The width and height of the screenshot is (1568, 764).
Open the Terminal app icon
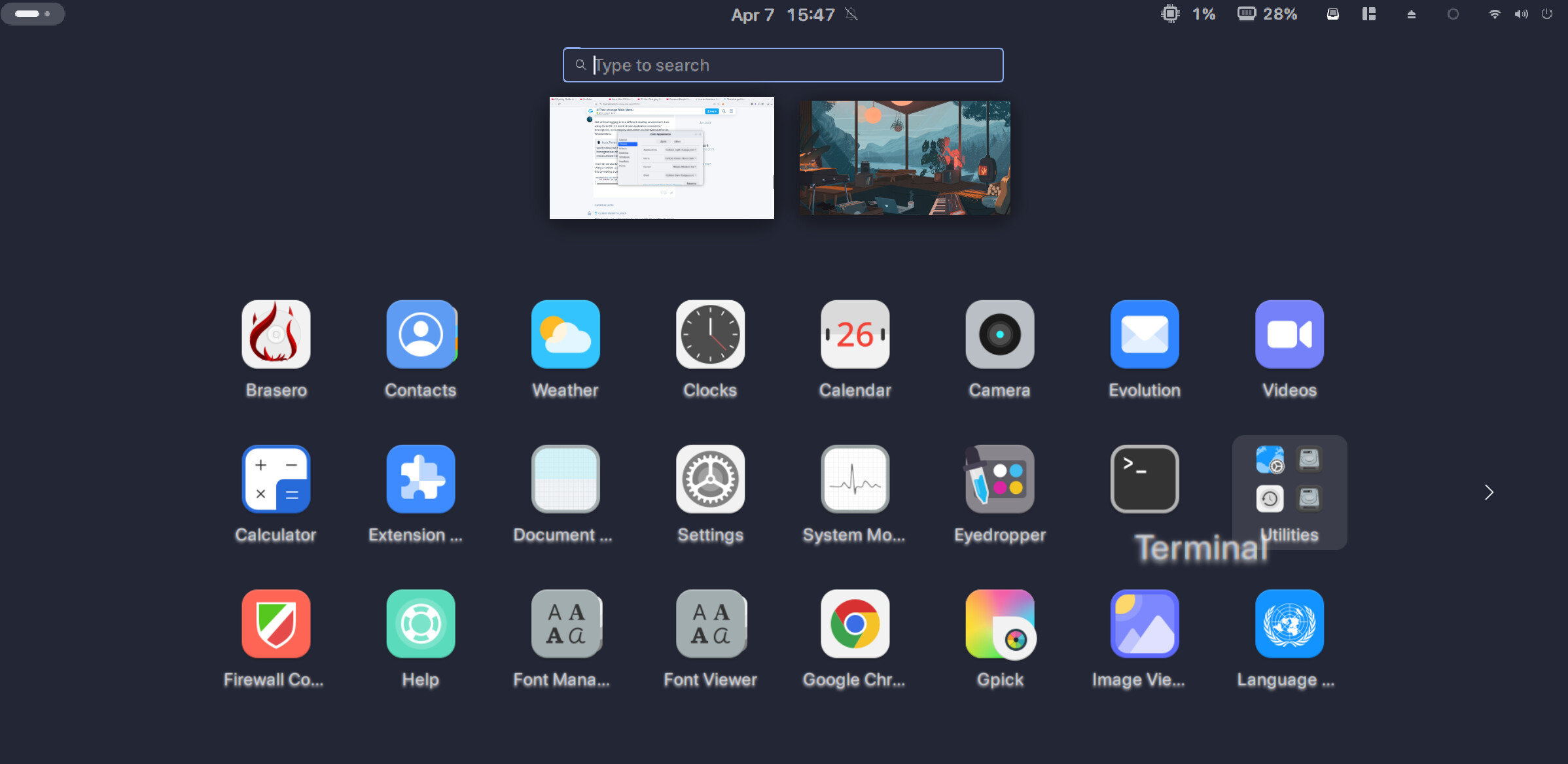(x=1144, y=479)
